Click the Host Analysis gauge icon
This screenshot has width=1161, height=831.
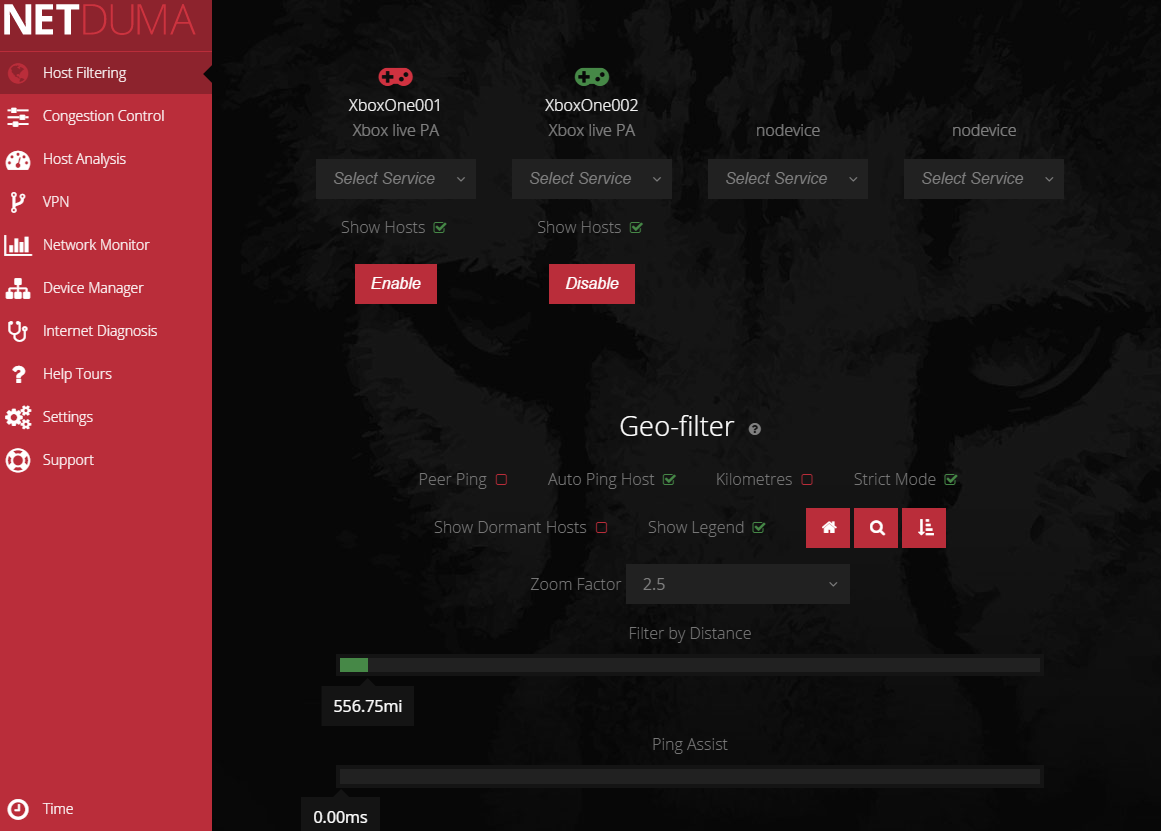[18, 159]
